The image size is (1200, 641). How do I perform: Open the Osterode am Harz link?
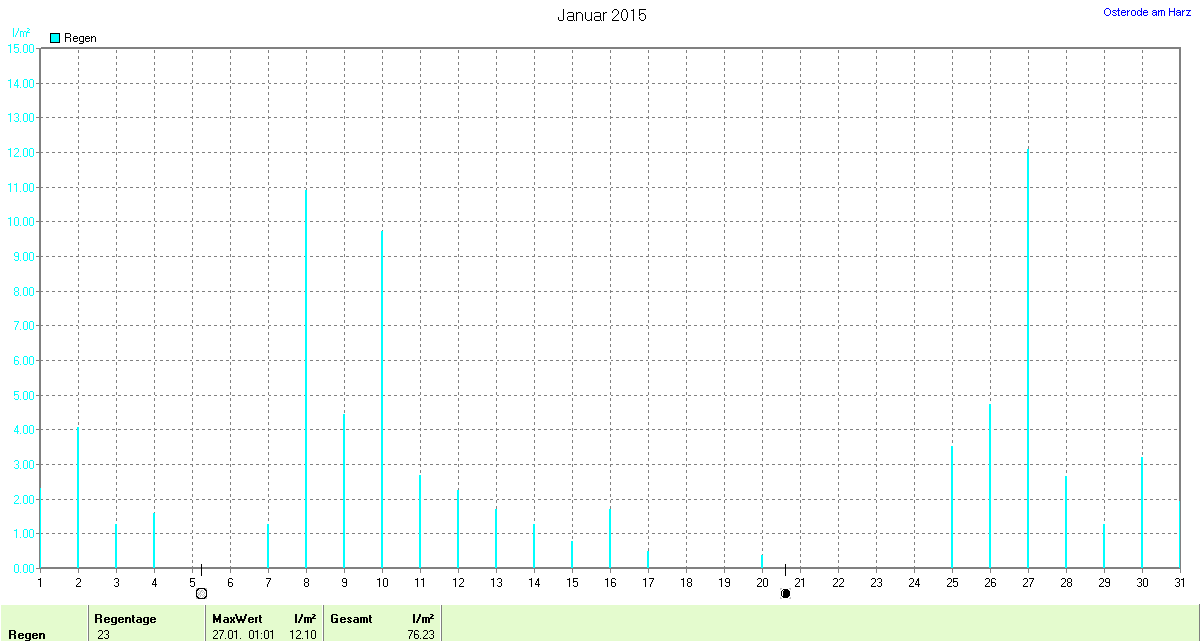pos(1146,12)
